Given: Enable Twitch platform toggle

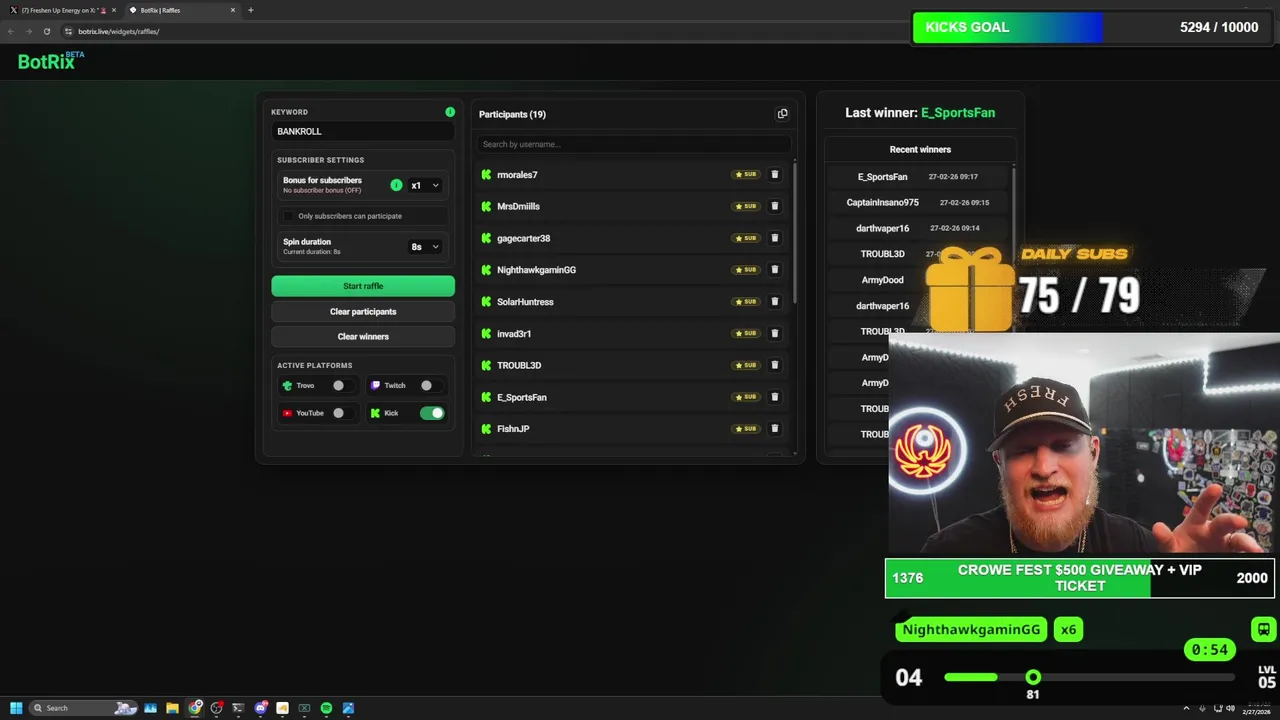Looking at the screenshot, I should point(432,385).
